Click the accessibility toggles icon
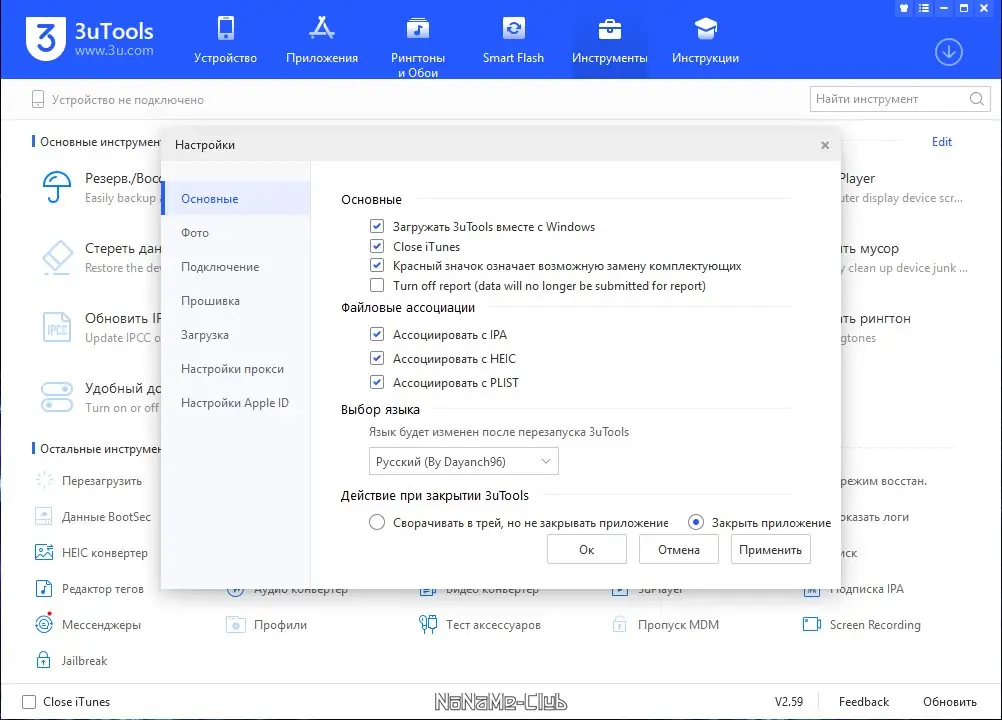The width and height of the screenshot is (1002, 720). 57,397
